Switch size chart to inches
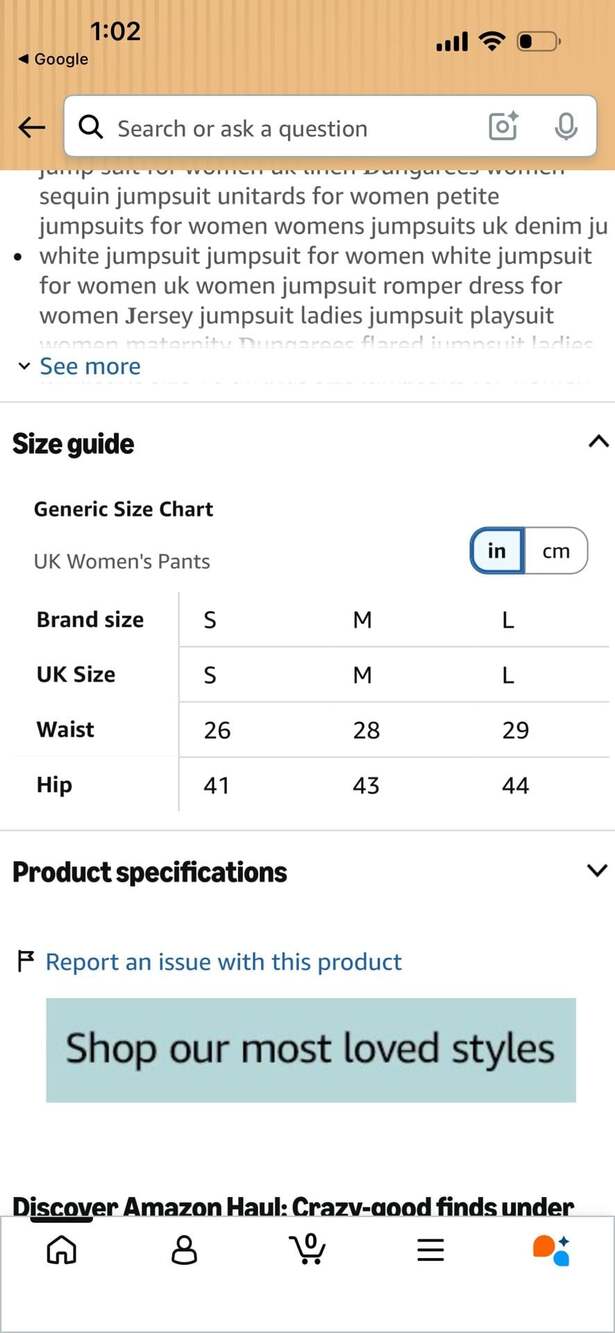615x1333 pixels. (x=497, y=551)
